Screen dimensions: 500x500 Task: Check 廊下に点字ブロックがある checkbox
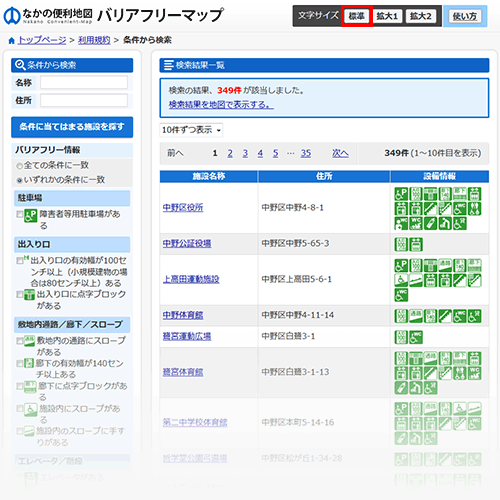click(20, 386)
